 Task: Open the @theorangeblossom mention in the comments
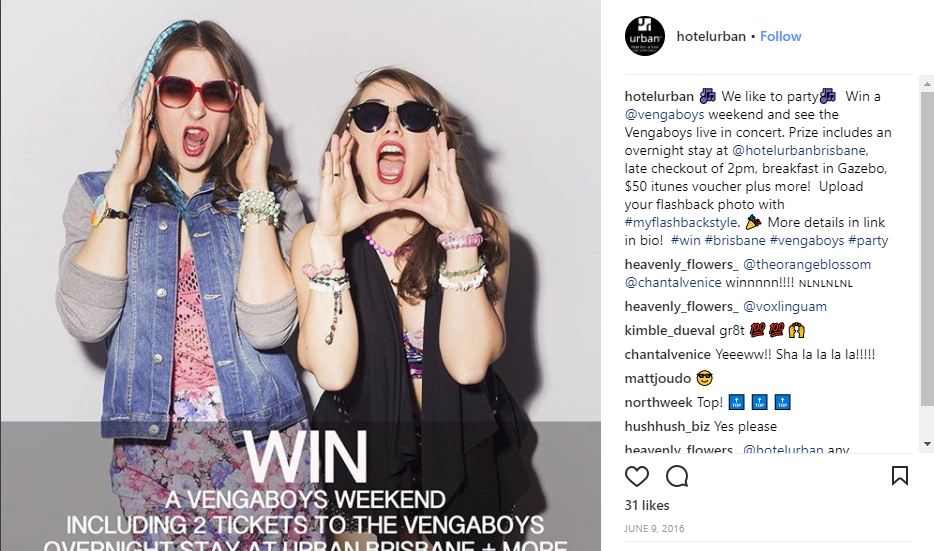(x=807, y=264)
